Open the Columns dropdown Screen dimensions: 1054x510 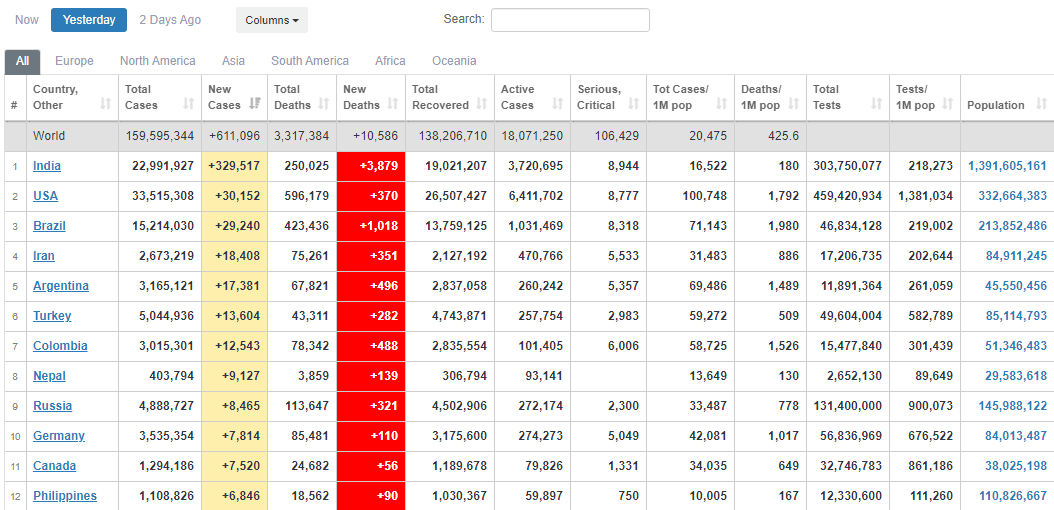point(272,20)
